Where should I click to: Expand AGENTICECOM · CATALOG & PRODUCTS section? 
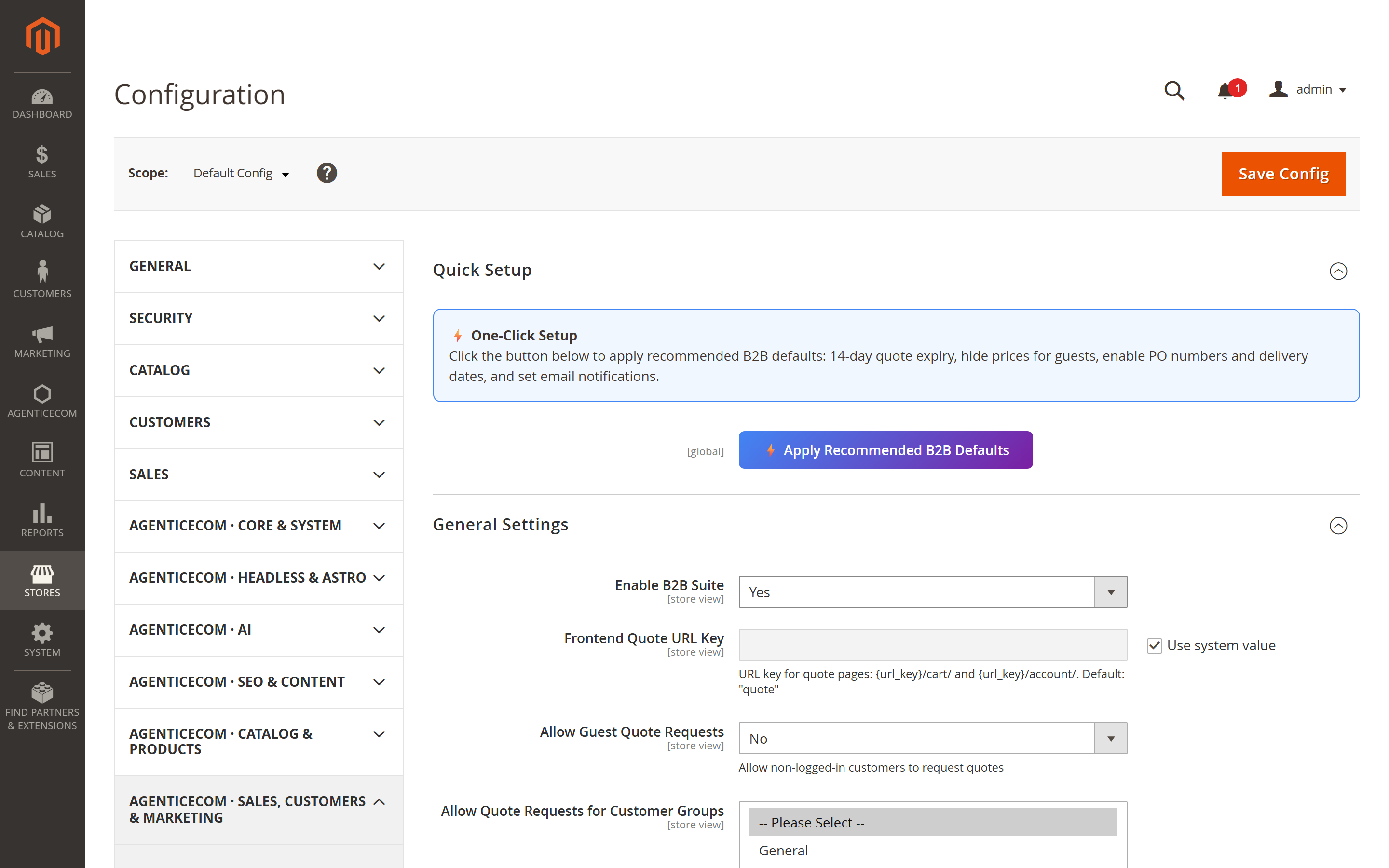259,742
